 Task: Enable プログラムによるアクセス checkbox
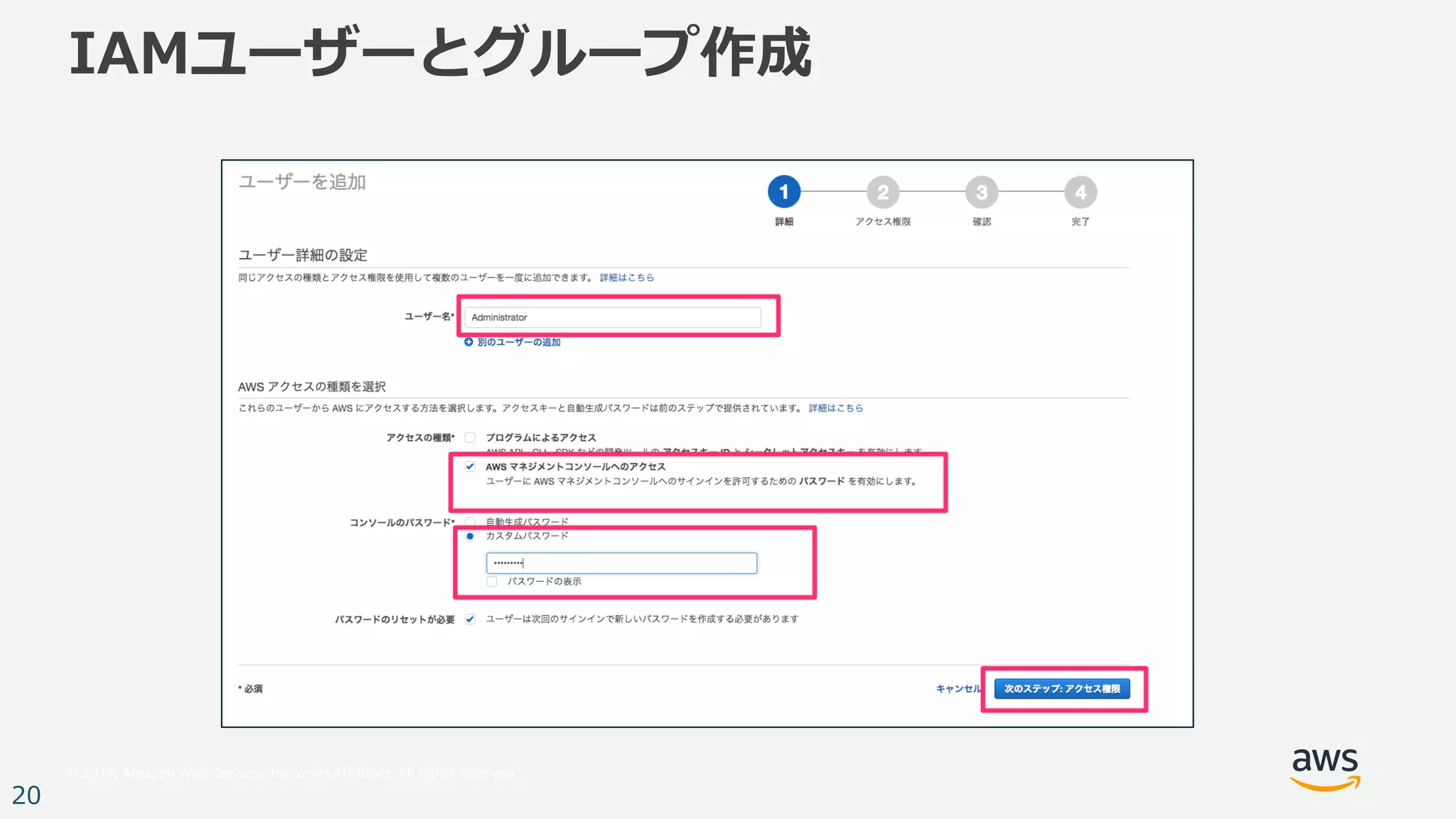[470, 437]
